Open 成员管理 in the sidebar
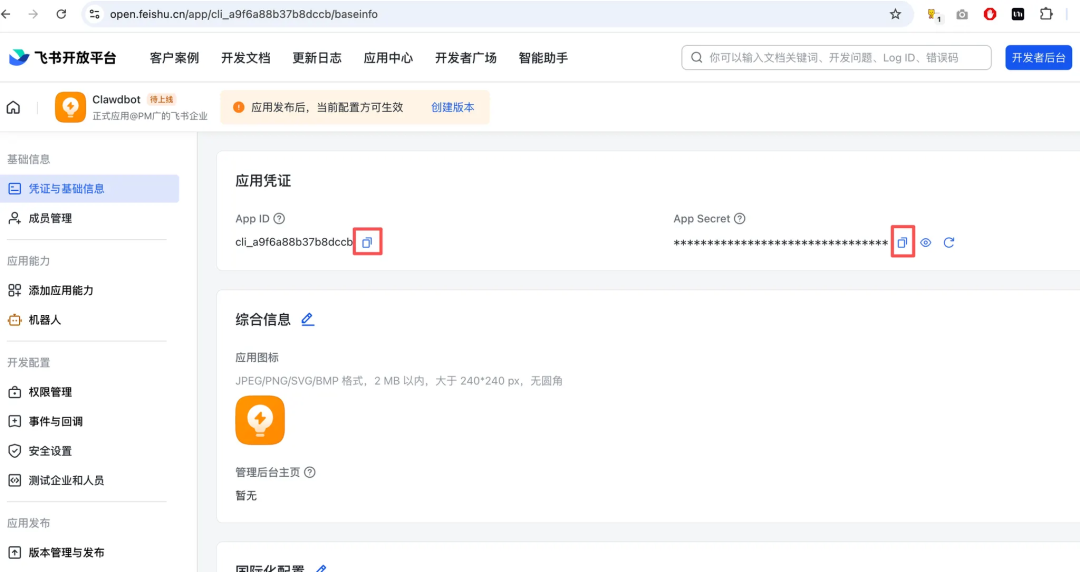1080x572 pixels. 50,218
